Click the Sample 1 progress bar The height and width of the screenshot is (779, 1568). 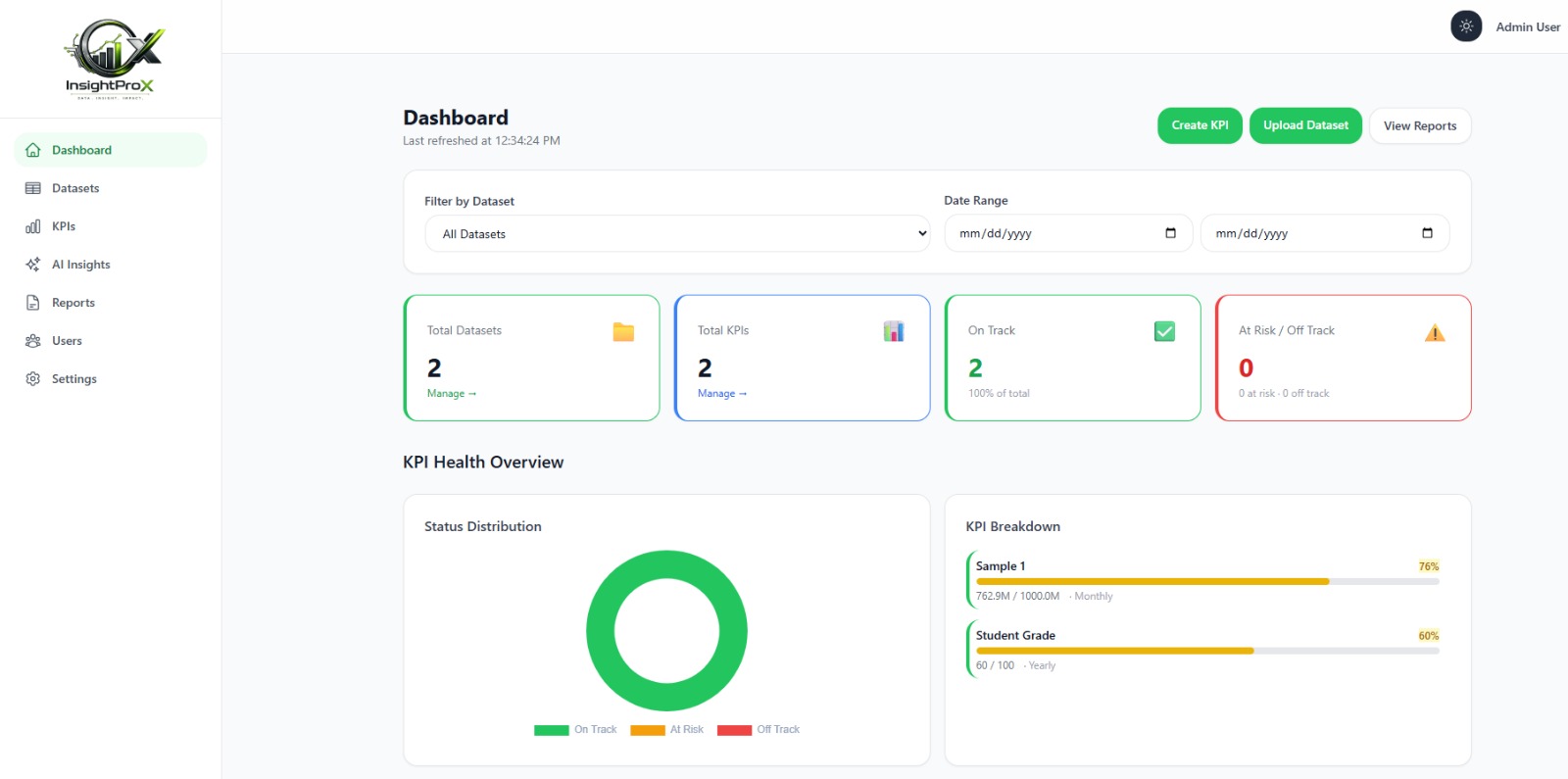pyautogui.click(x=1207, y=582)
